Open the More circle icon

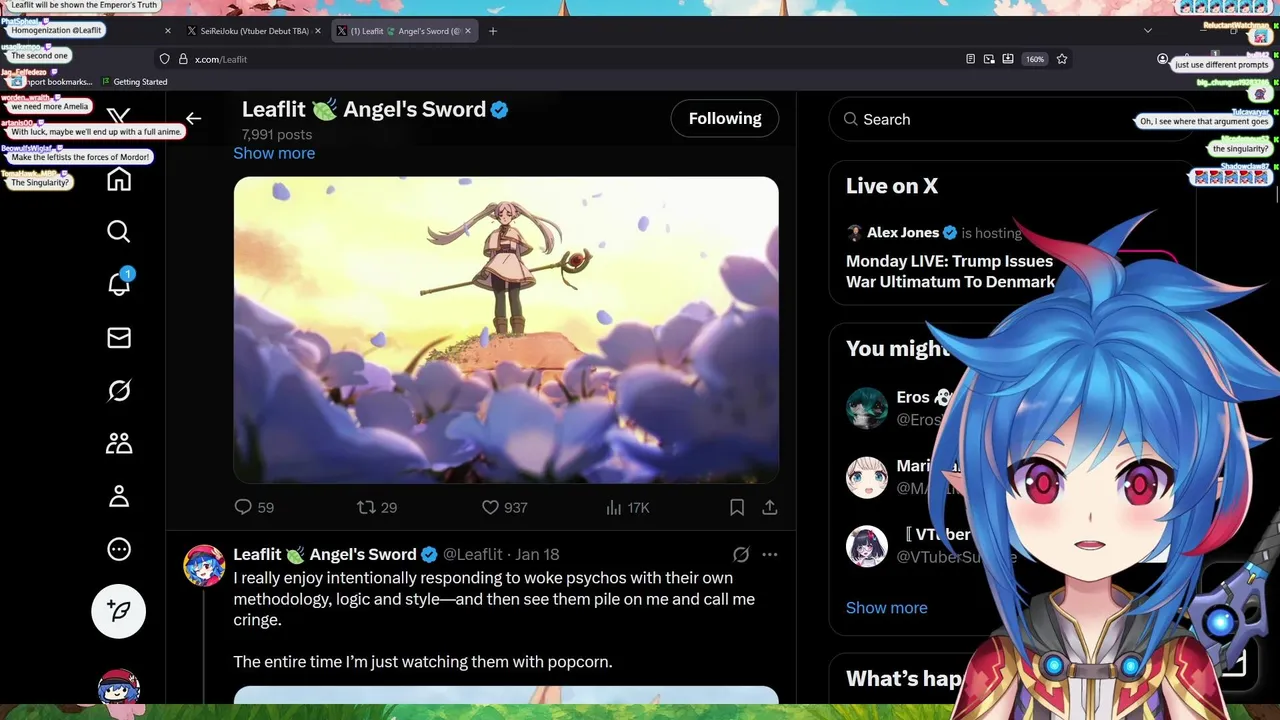[x=119, y=549]
